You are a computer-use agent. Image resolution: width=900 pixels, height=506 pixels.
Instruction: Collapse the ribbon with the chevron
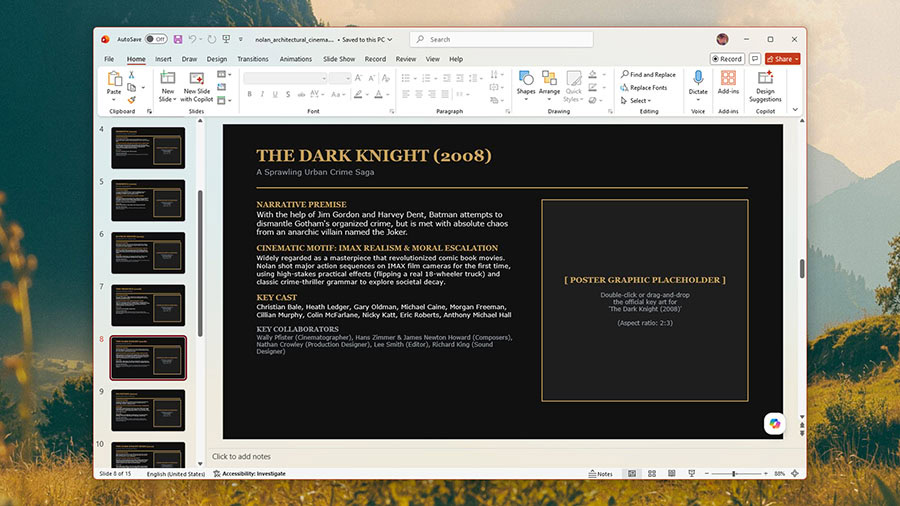point(795,110)
